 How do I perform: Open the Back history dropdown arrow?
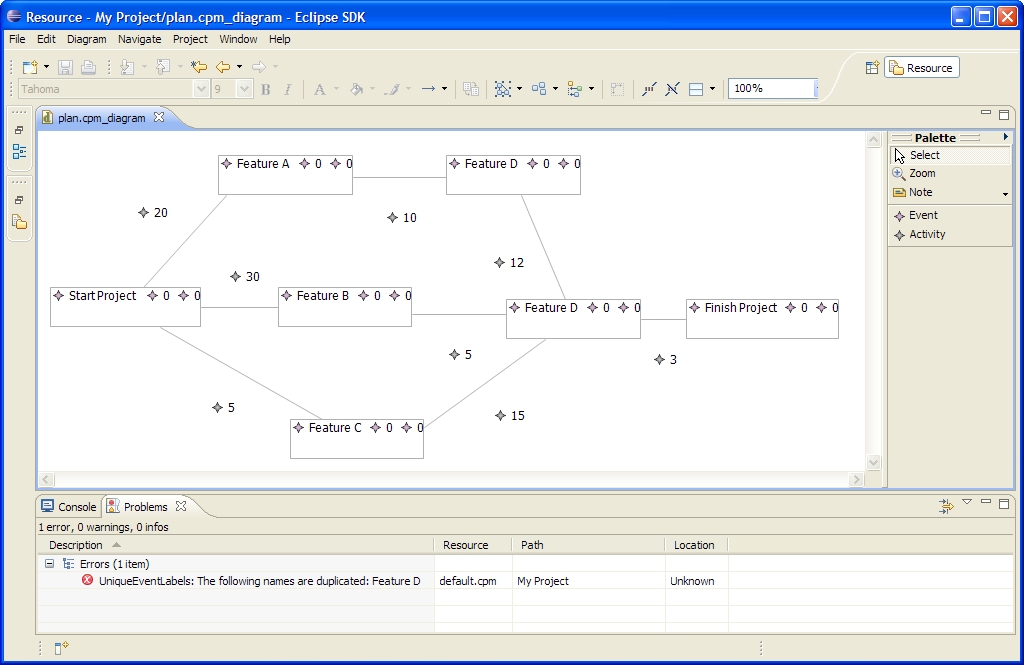240,67
